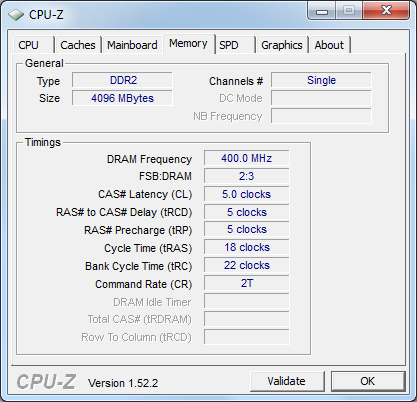Click the empty DRAM Idle Timer field
This screenshot has width=417, height=402.
click(247, 301)
